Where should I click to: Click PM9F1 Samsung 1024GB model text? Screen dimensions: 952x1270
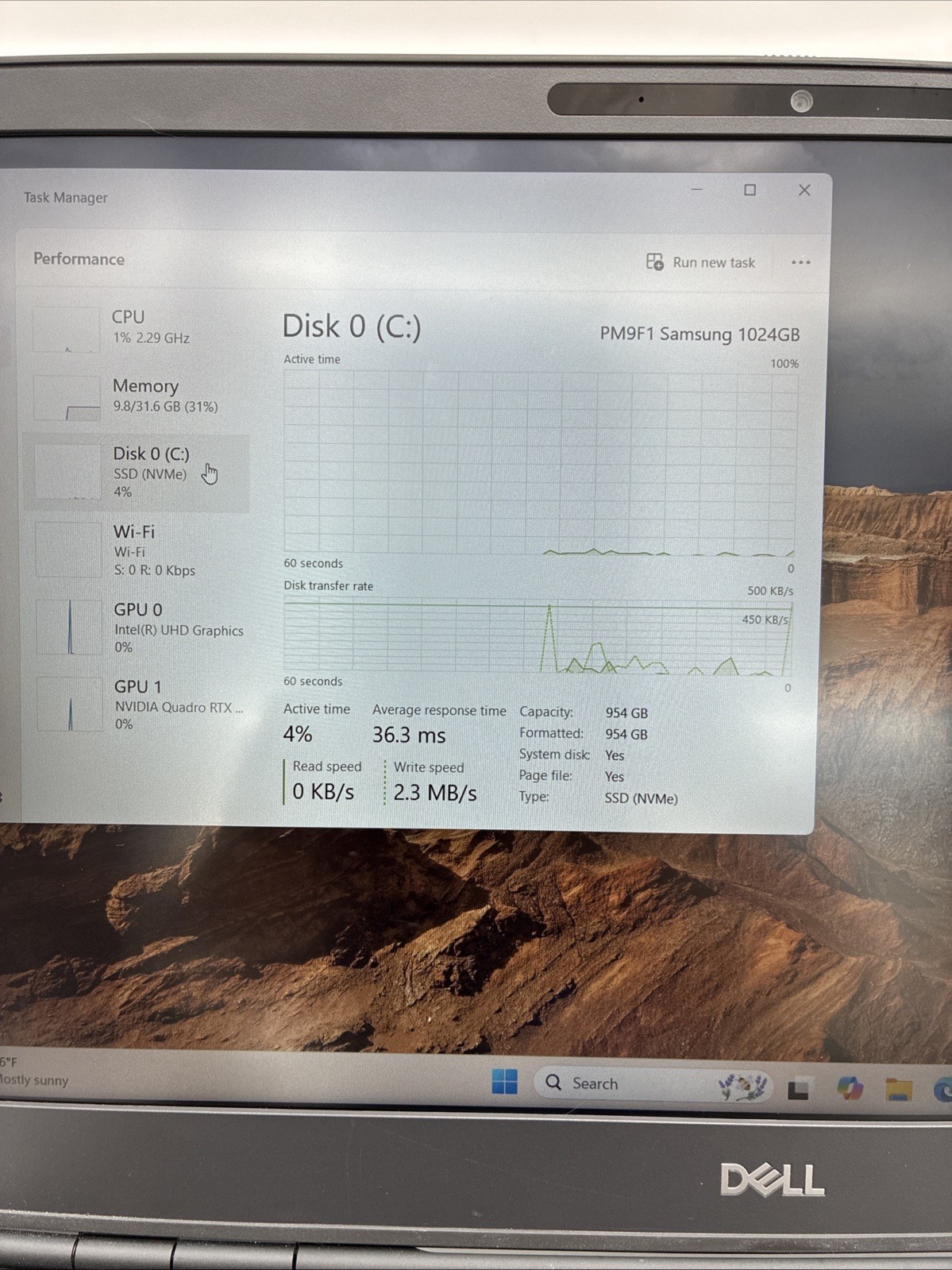coord(700,334)
